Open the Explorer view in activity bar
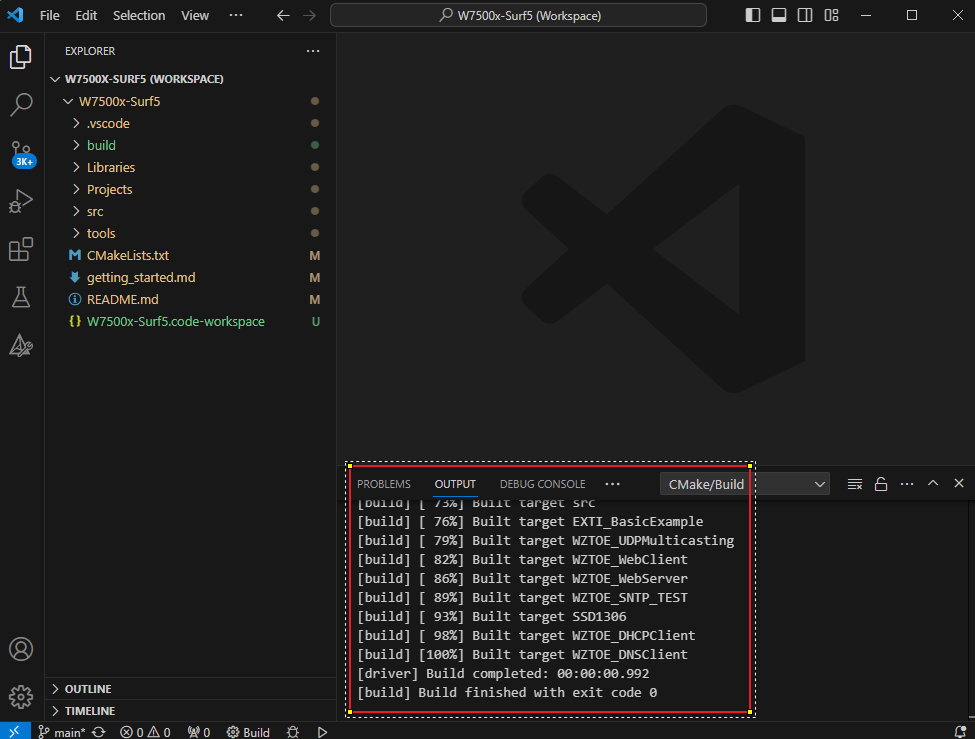The image size is (975, 739). (x=21, y=57)
